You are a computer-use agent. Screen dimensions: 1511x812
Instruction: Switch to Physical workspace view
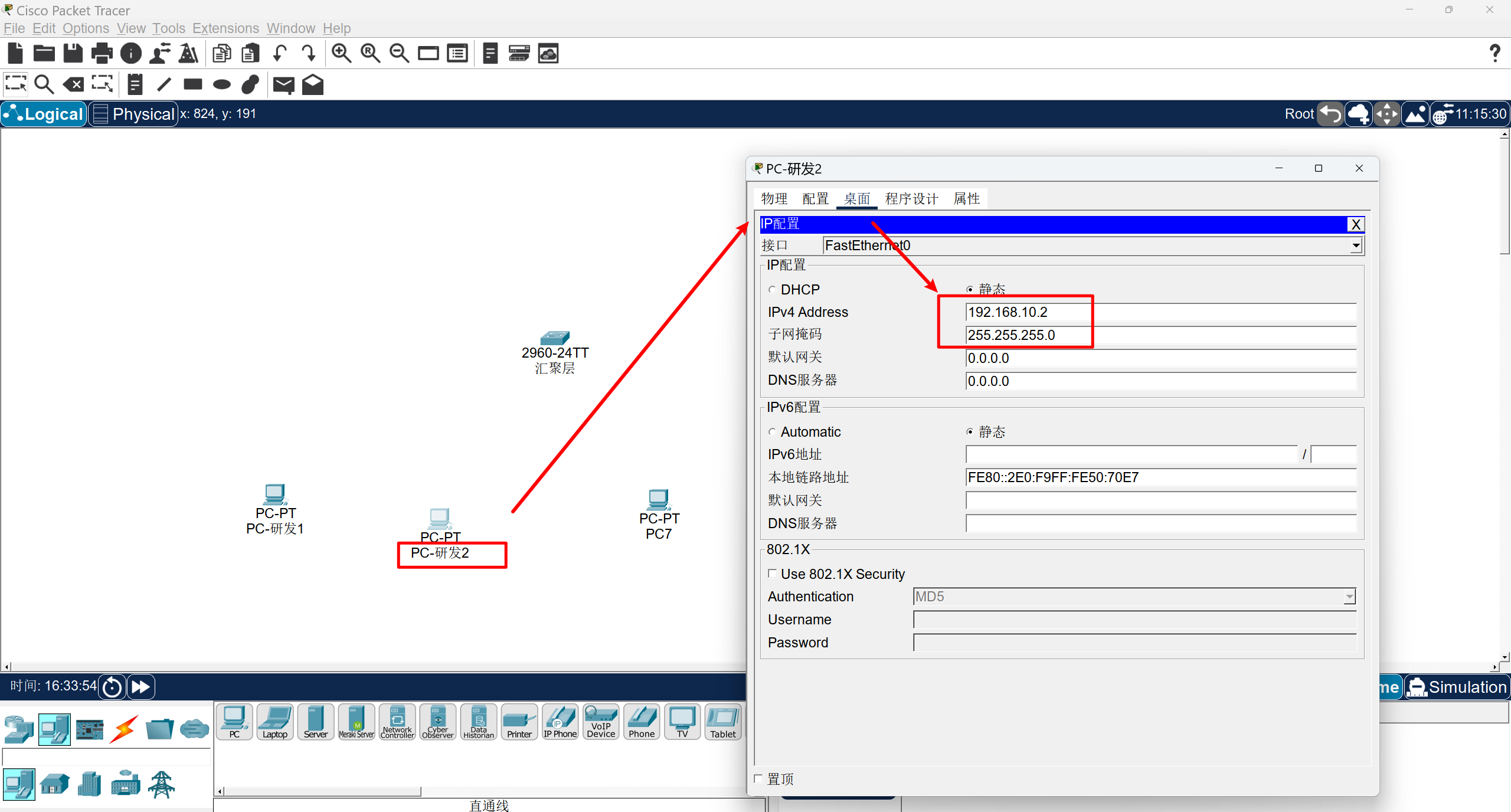coord(134,114)
